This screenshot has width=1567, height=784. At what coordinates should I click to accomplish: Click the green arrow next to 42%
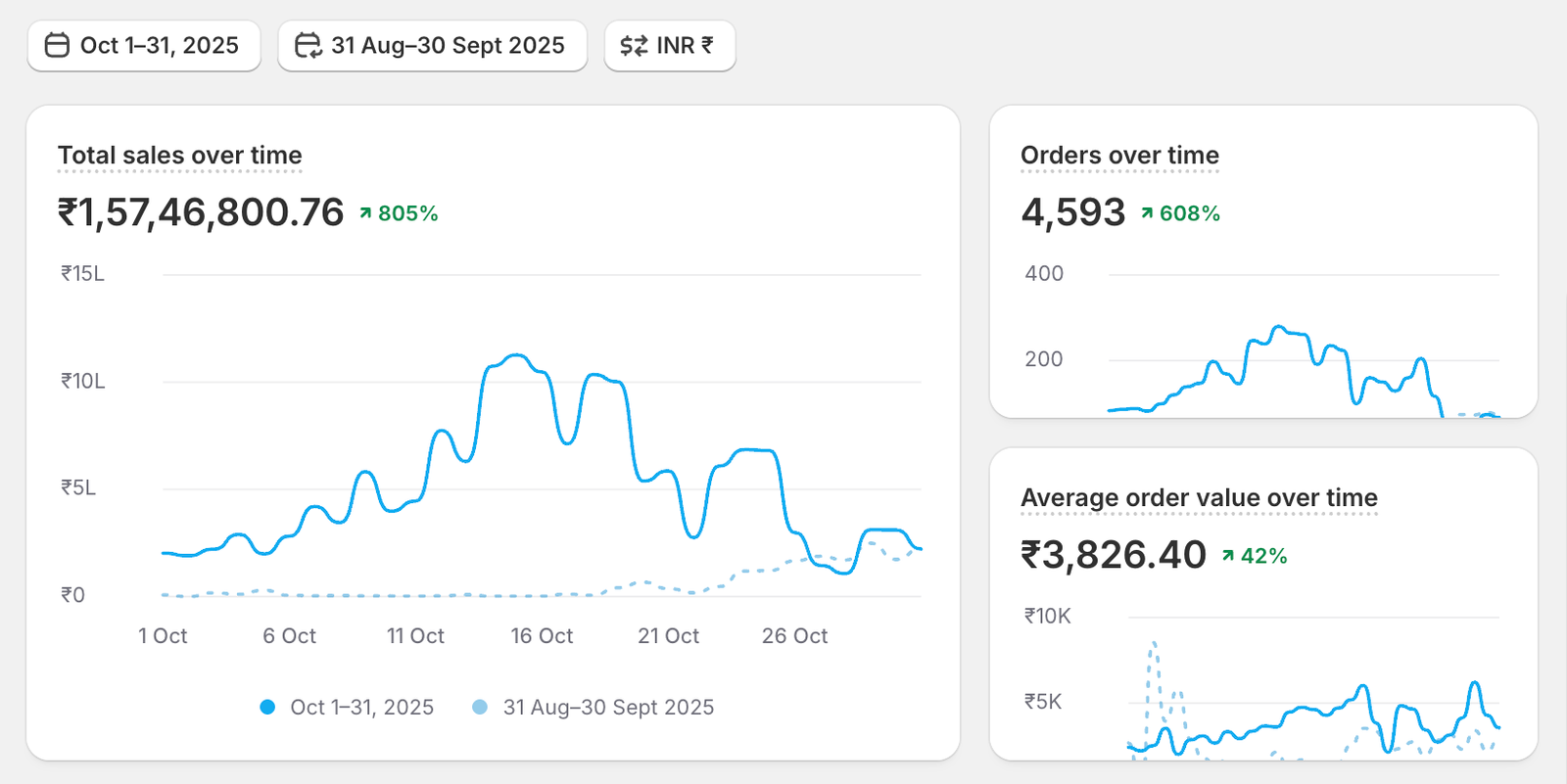1228,556
